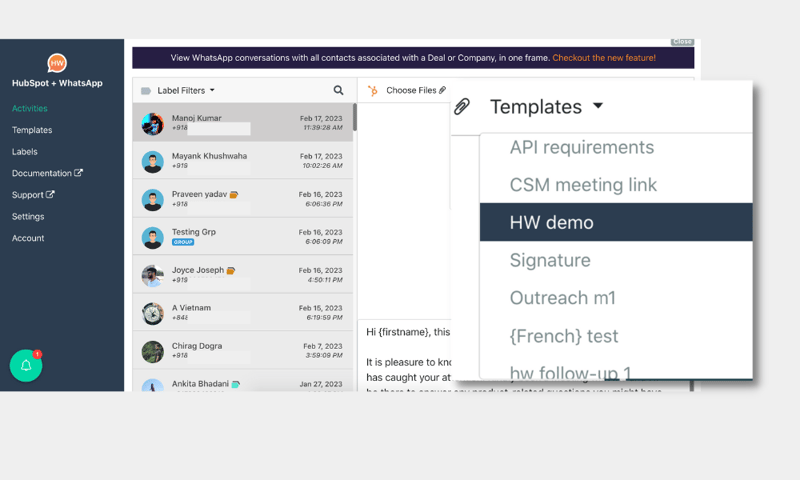This screenshot has height=480, width=800.
Task: Click Manoj Kumar's avatar
Action: click(x=153, y=124)
